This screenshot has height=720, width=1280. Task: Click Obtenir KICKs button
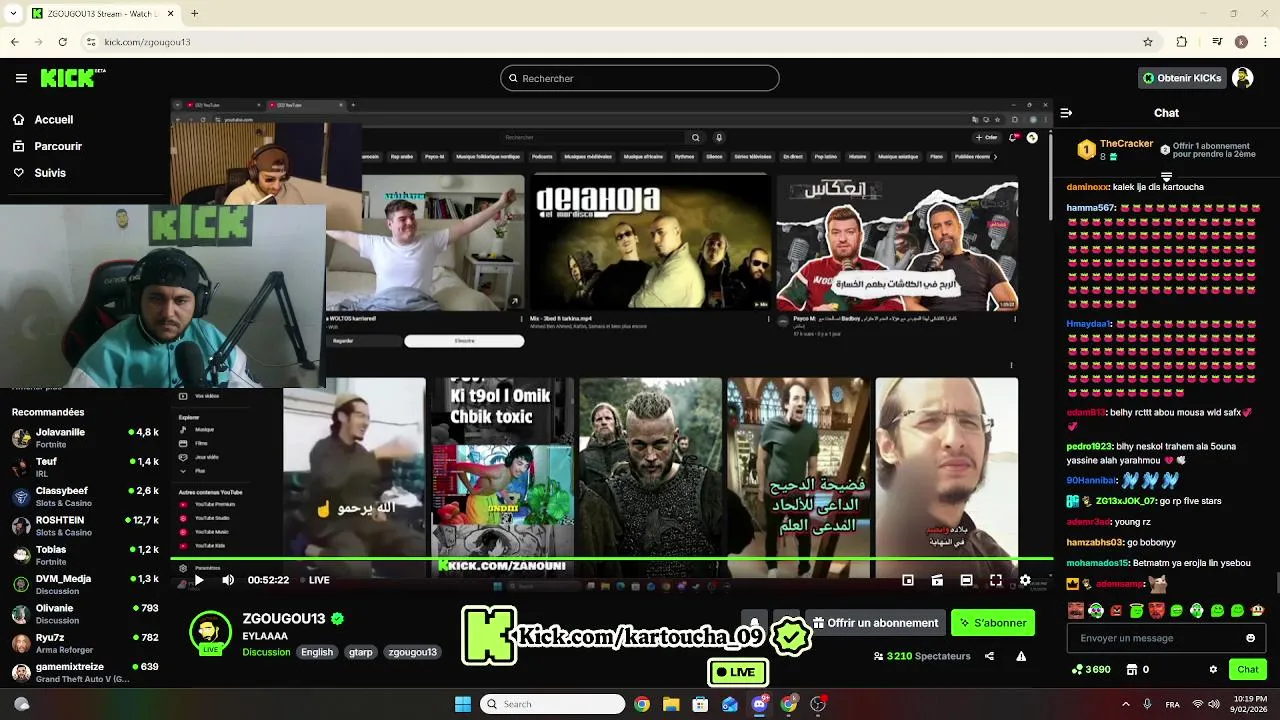coord(1183,78)
